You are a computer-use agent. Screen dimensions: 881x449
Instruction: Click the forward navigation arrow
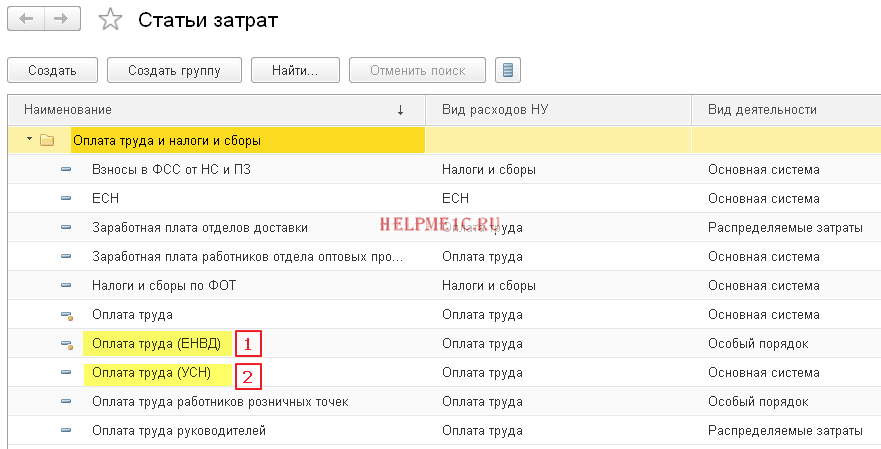click(x=61, y=19)
